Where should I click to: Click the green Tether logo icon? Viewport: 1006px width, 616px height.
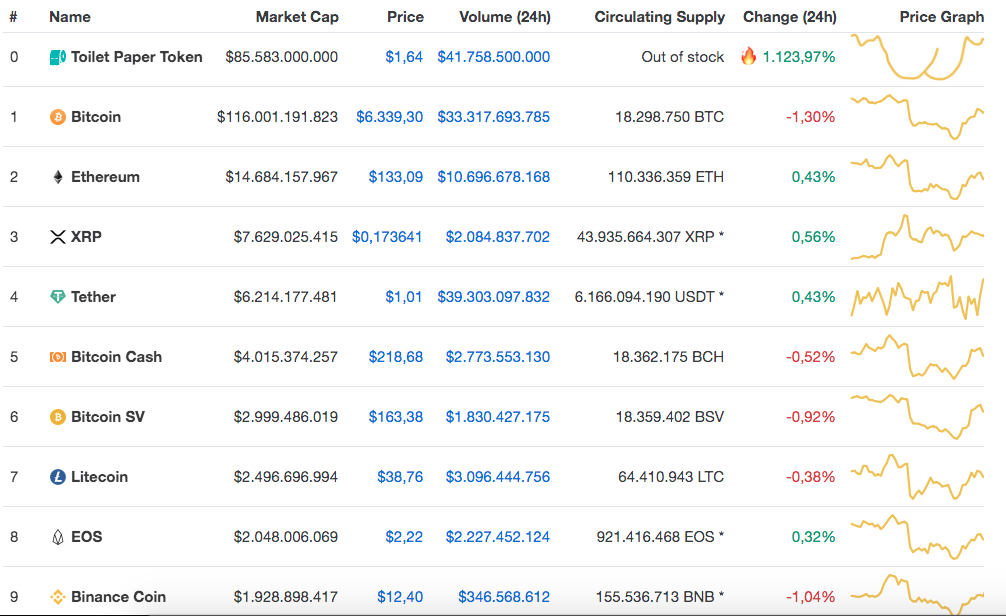[58, 297]
